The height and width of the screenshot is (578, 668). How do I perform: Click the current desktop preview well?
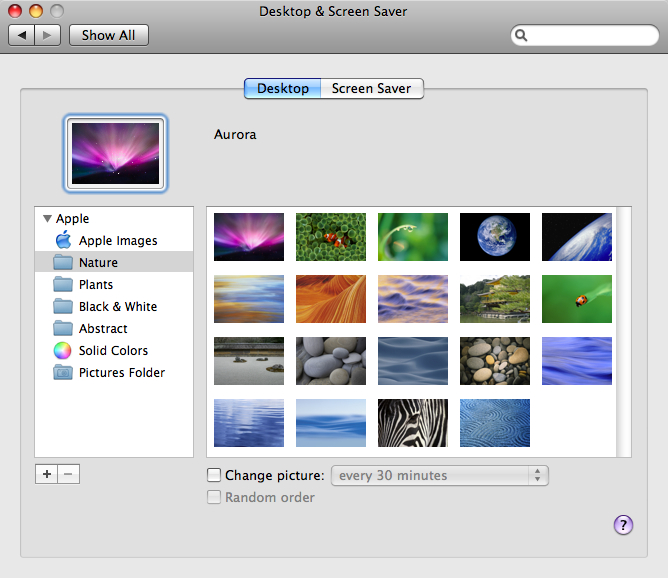point(115,153)
